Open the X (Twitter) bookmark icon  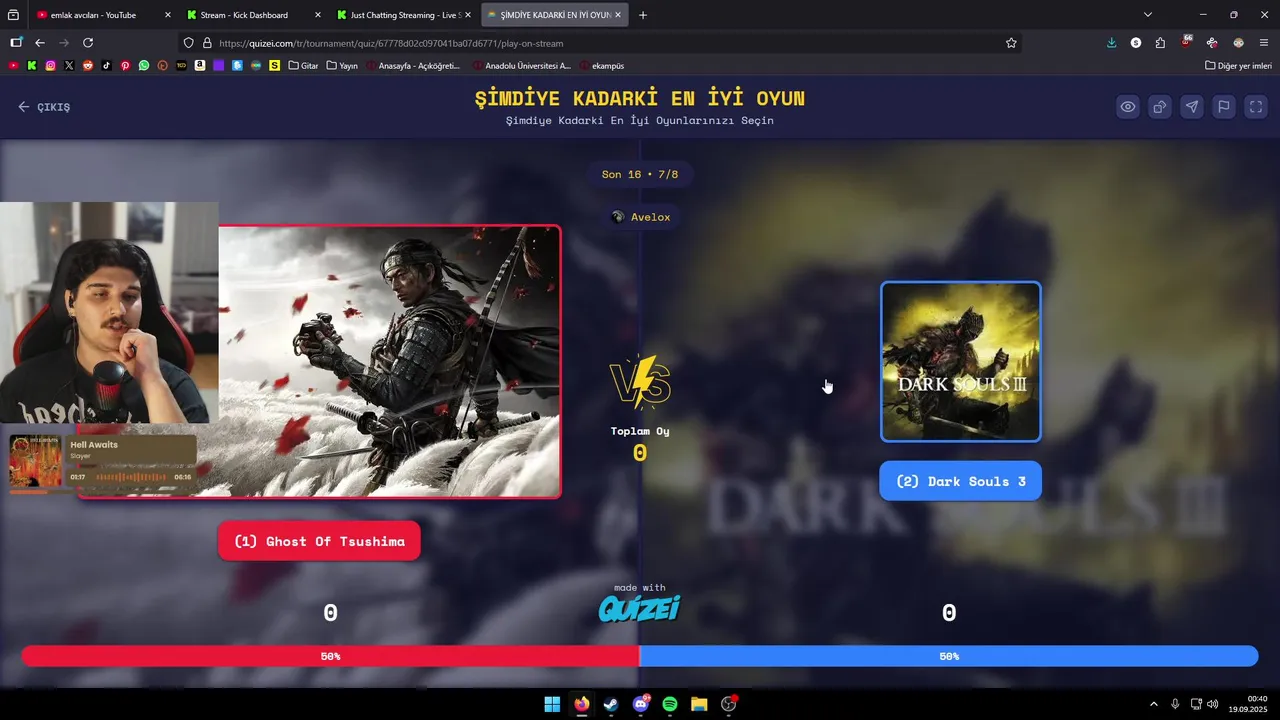[69, 66]
